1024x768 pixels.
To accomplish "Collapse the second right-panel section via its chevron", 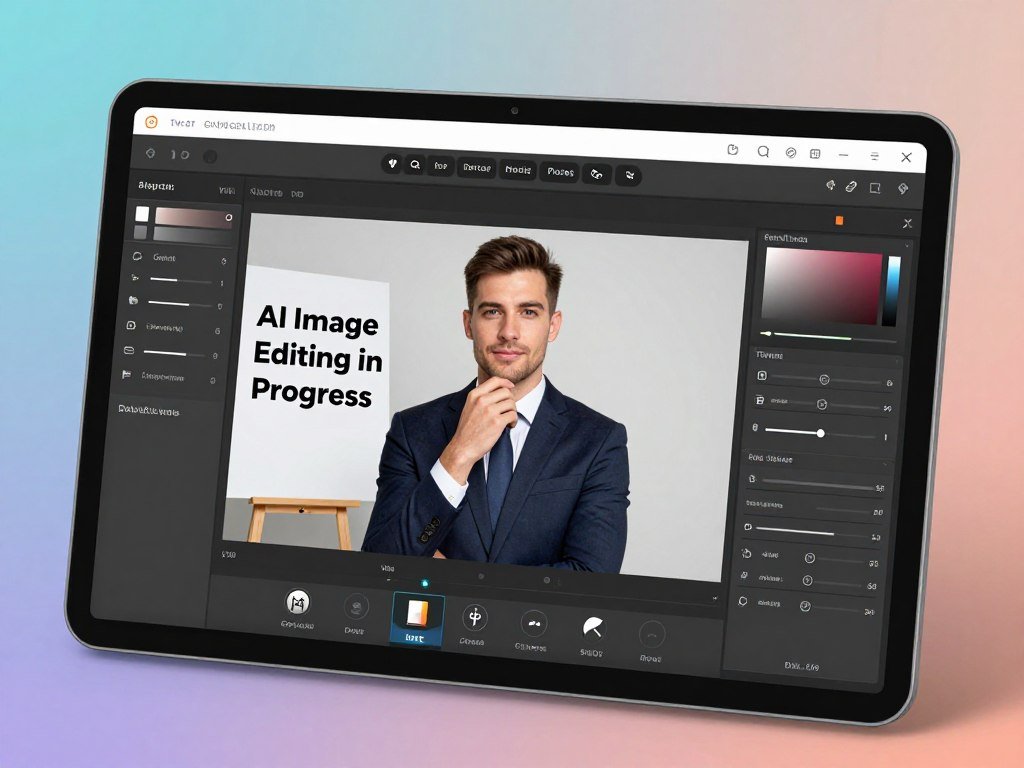I will [898, 361].
